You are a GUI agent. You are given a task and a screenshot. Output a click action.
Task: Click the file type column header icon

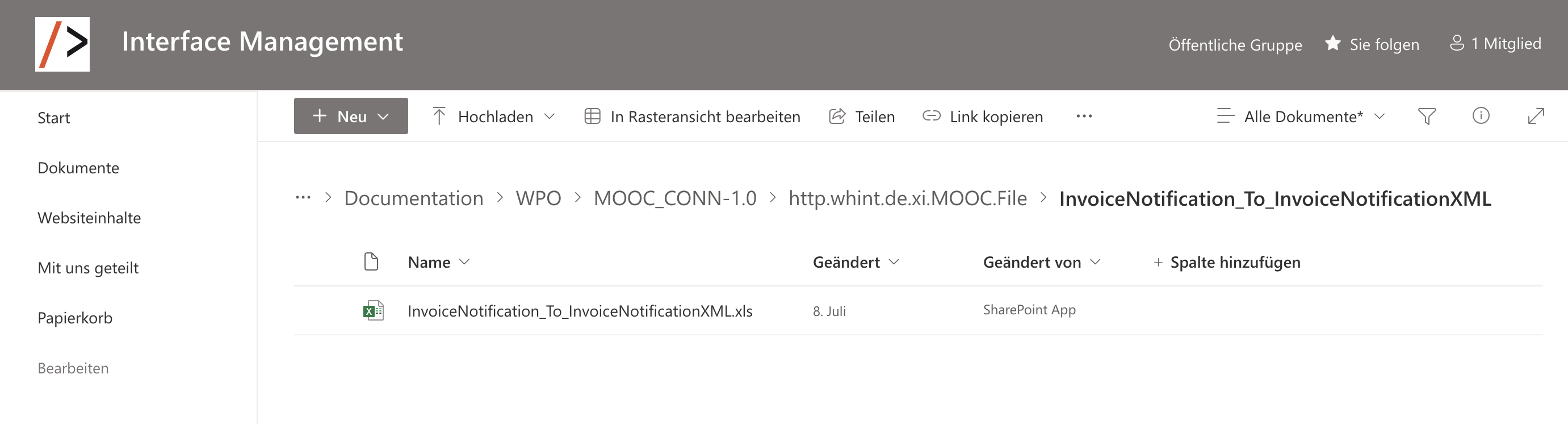click(x=371, y=261)
